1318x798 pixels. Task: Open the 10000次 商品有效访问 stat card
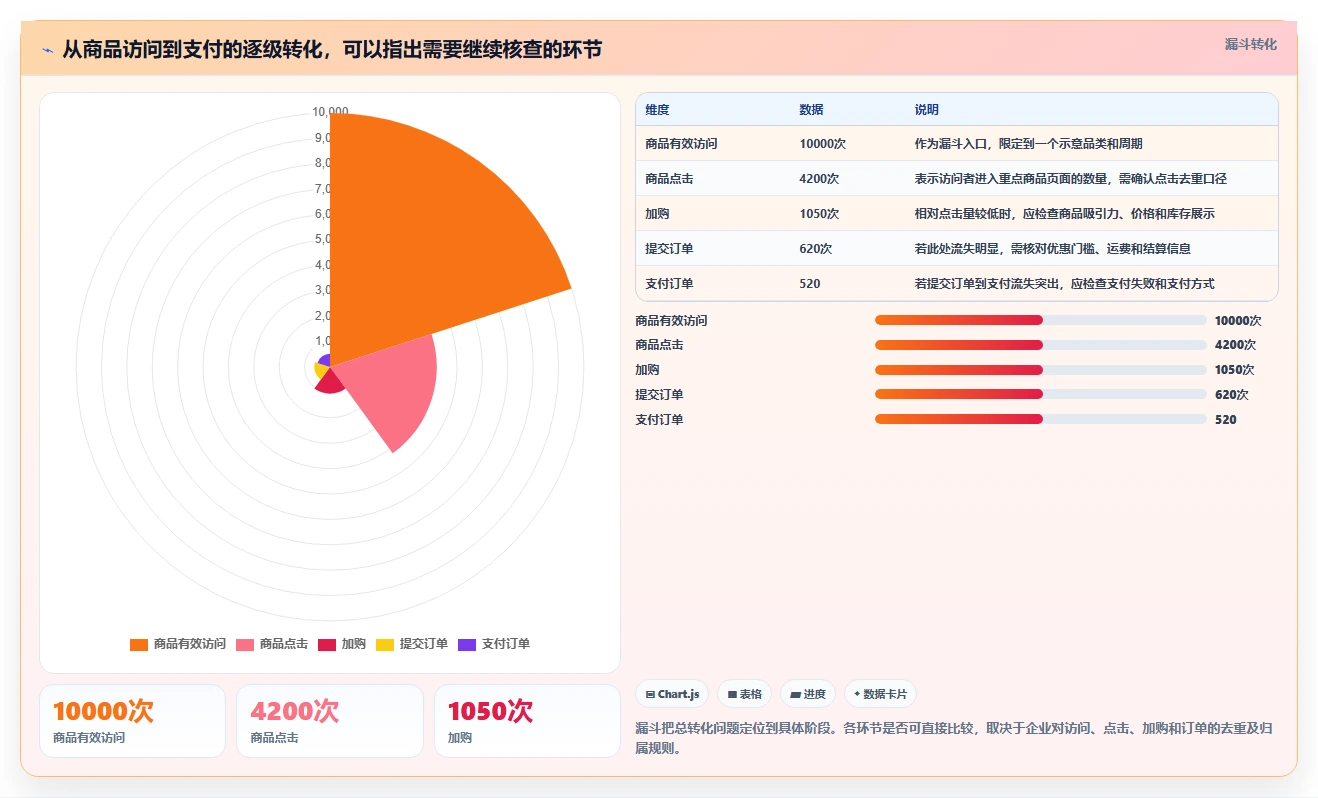coord(132,721)
